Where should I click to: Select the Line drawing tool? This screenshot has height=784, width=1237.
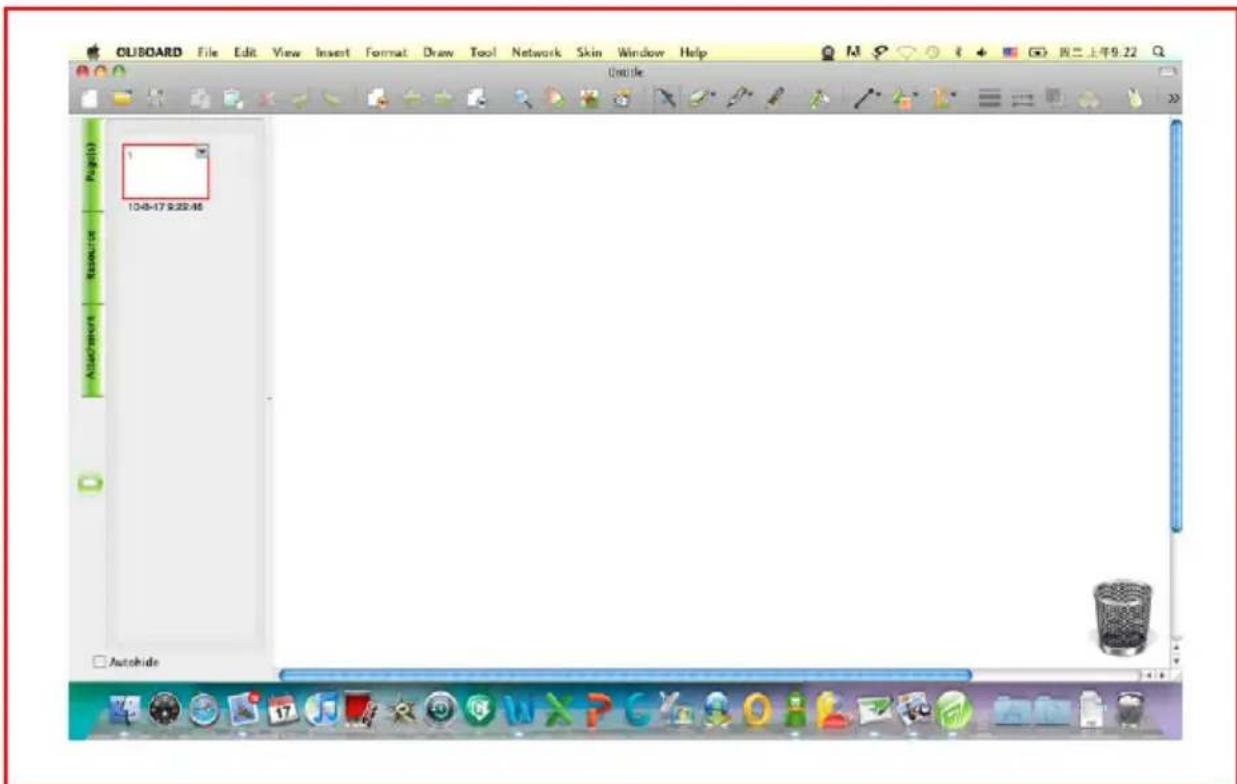coord(863,99)
